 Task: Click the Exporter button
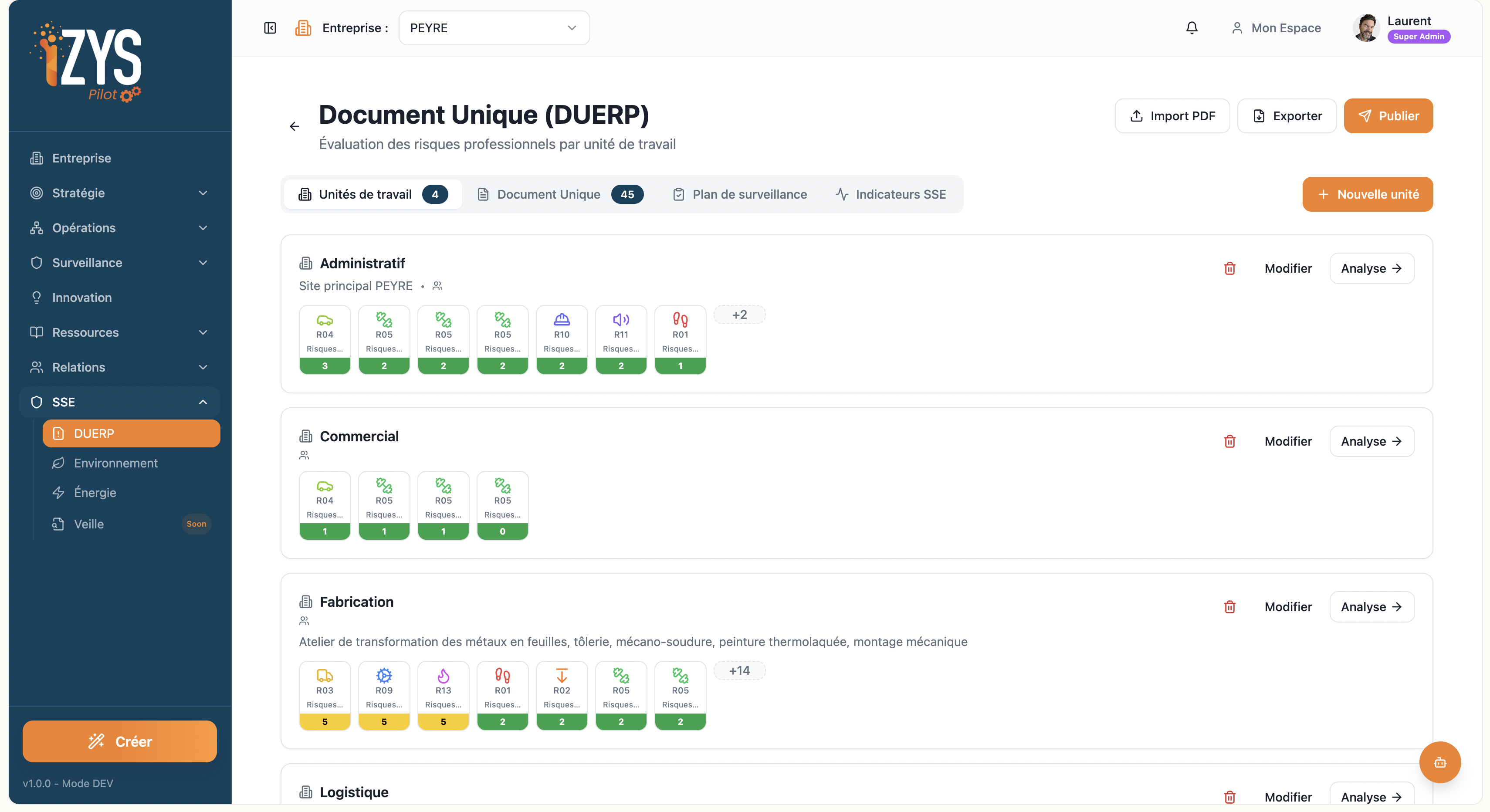tap(1287, 116)
